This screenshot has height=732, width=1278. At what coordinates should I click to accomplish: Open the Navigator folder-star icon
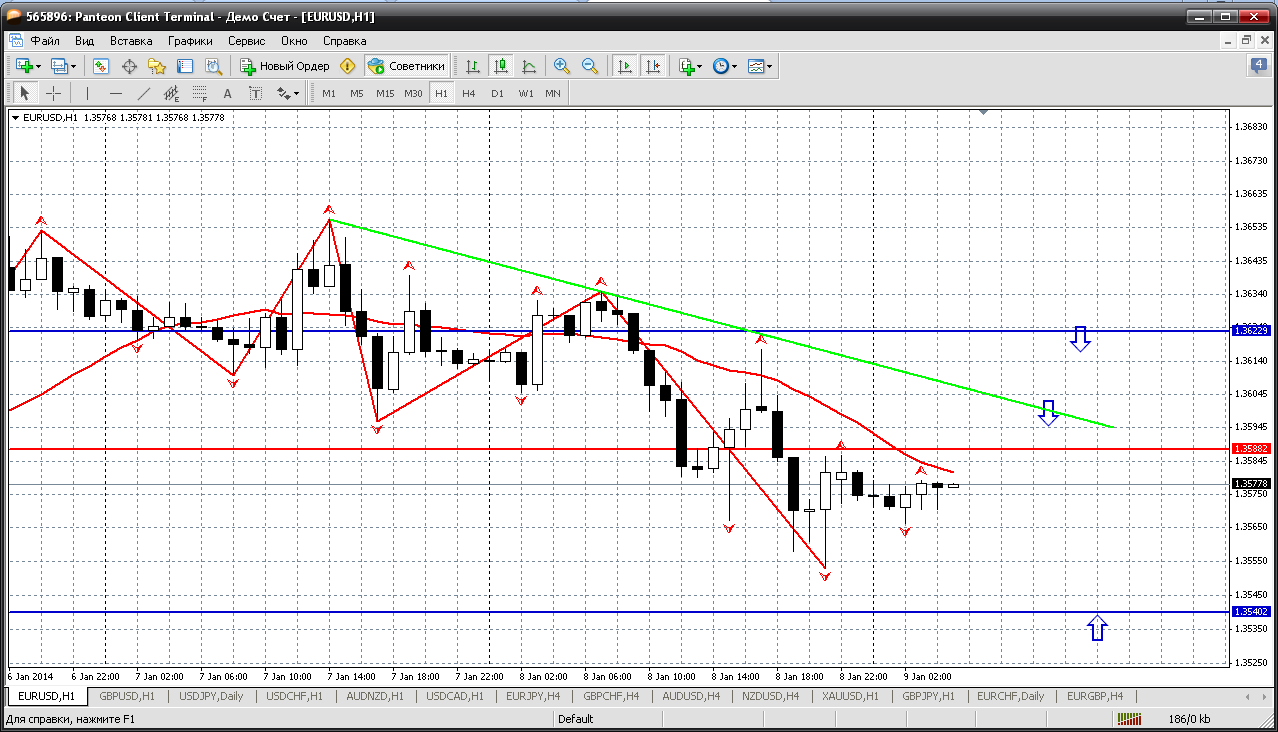click(157, 66)
